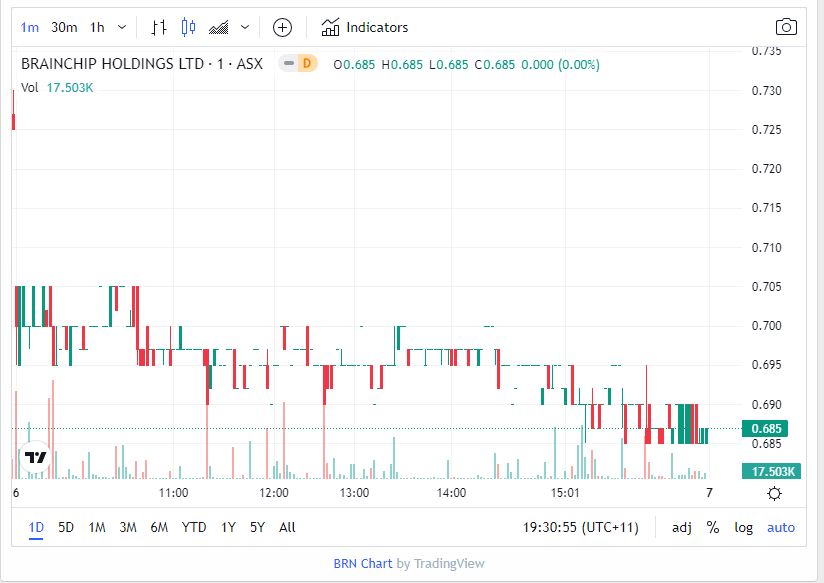Select the All date range
Image resolution: width=824 pixels, height=583 pixels.
coord(287,527)
